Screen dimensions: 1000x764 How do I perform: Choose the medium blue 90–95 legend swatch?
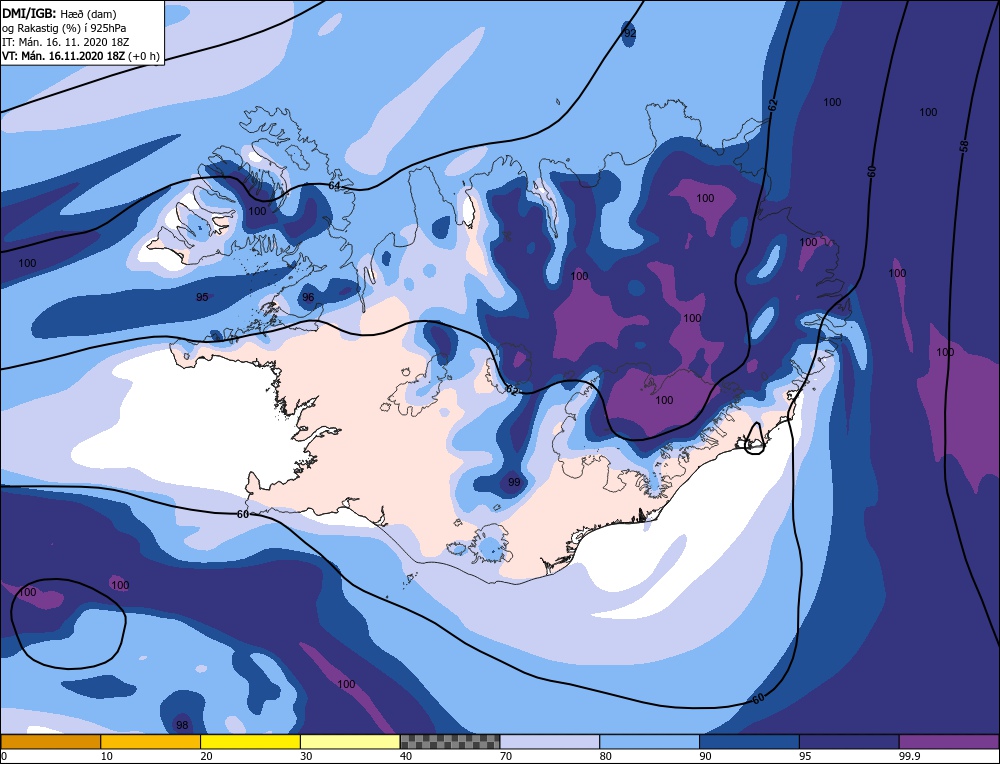(x=749, y=741)
